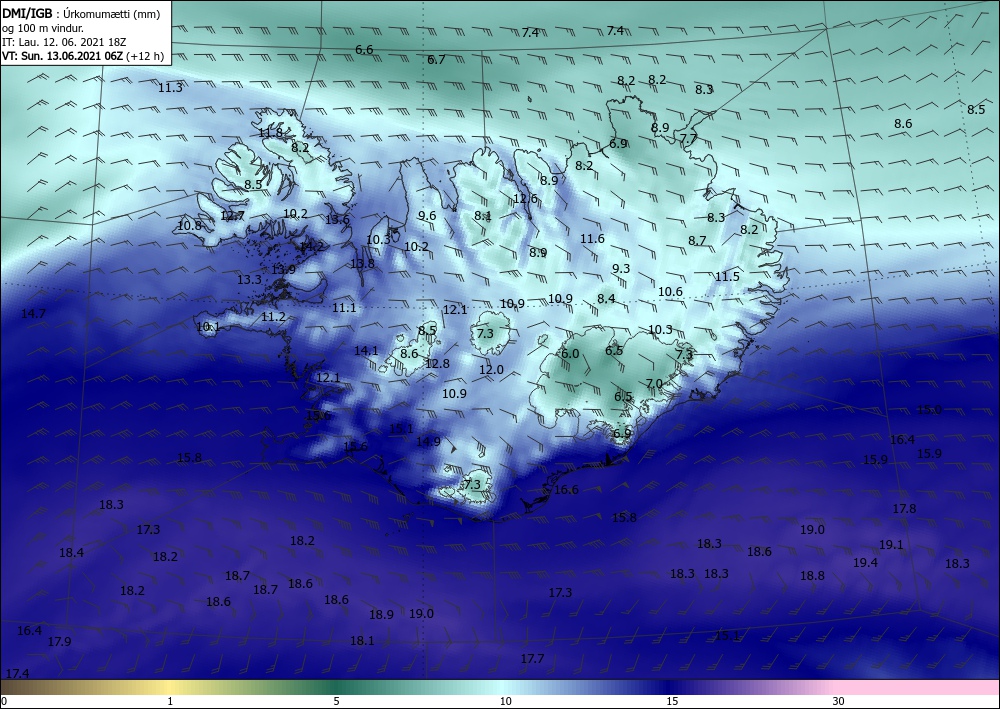This screenshot has height=709, width=1000.
Task: Click the 8.1 map value
Action: tap(483, 216)
